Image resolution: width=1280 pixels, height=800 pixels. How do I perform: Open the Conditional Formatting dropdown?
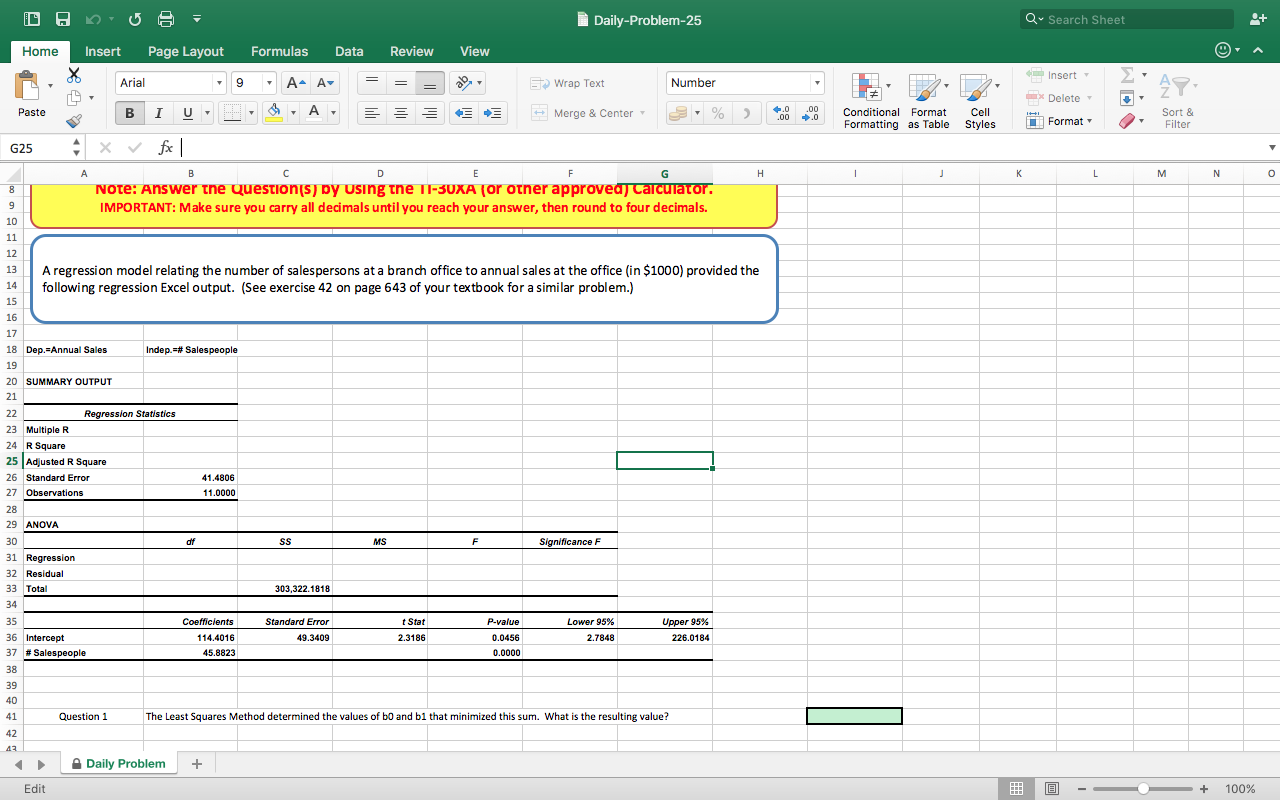click(x=870, y=101)
